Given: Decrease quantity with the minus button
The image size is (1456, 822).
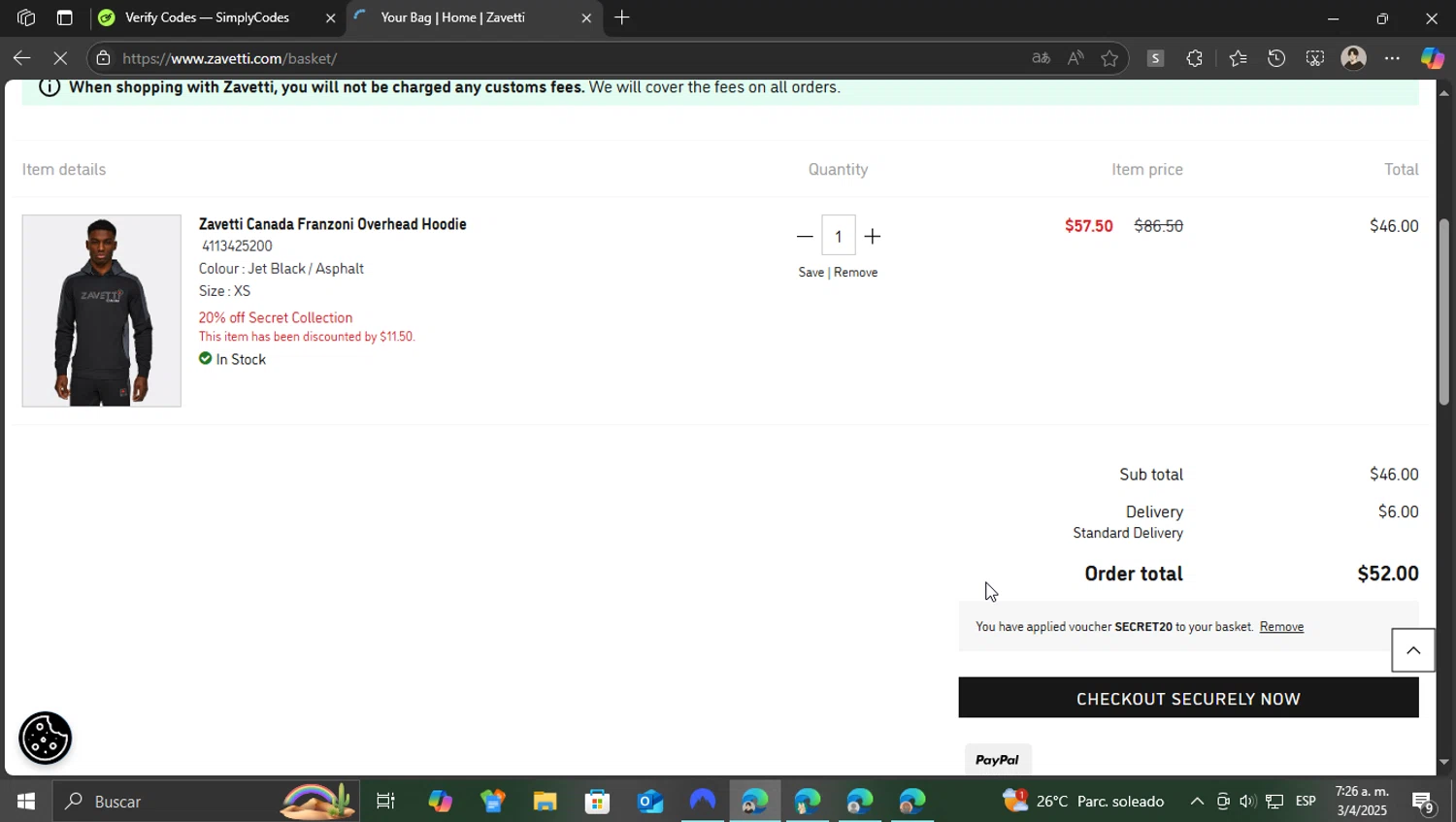Looking at the screenshot, I should (805, 236).
